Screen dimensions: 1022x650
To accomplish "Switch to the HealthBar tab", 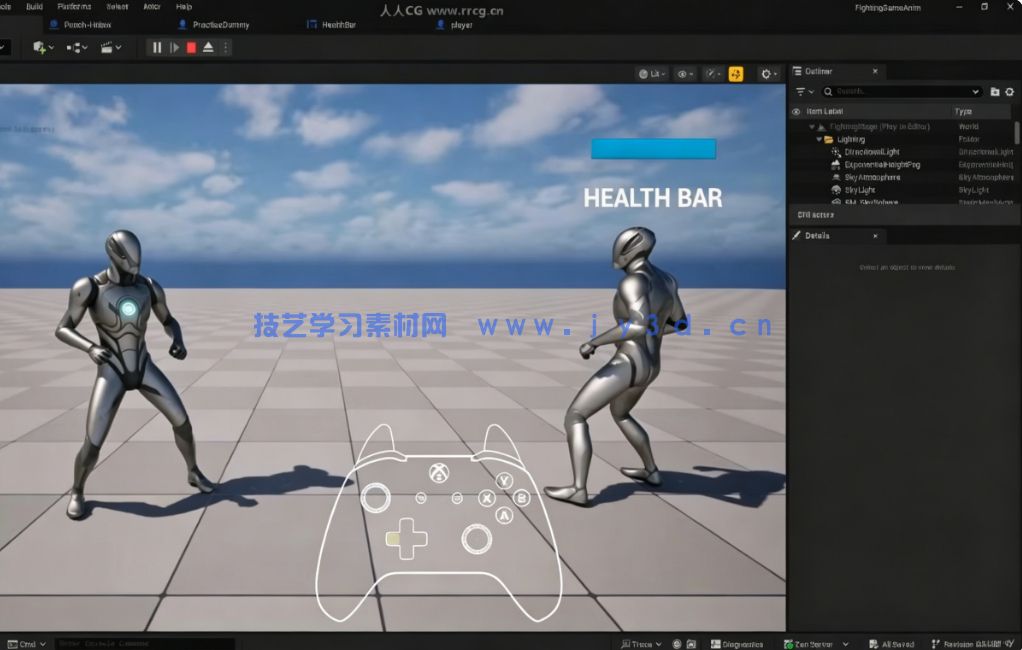I will tap(338, 25).
